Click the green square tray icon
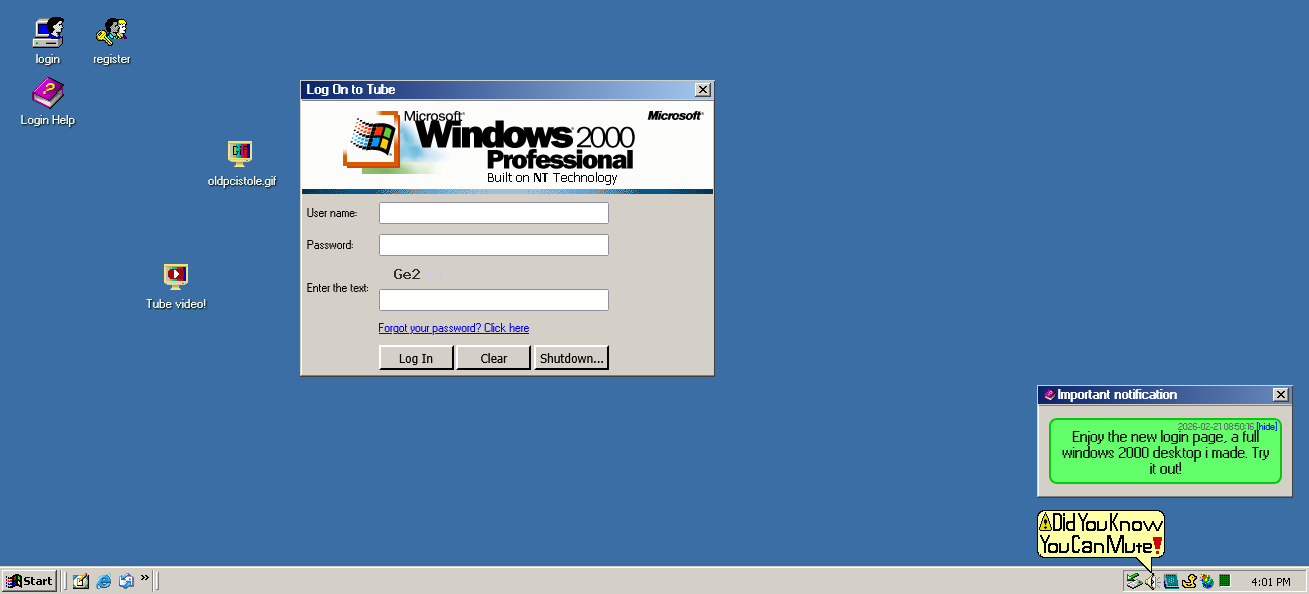The height and width of the screenshot is (594, 1309). (1225, 581)
